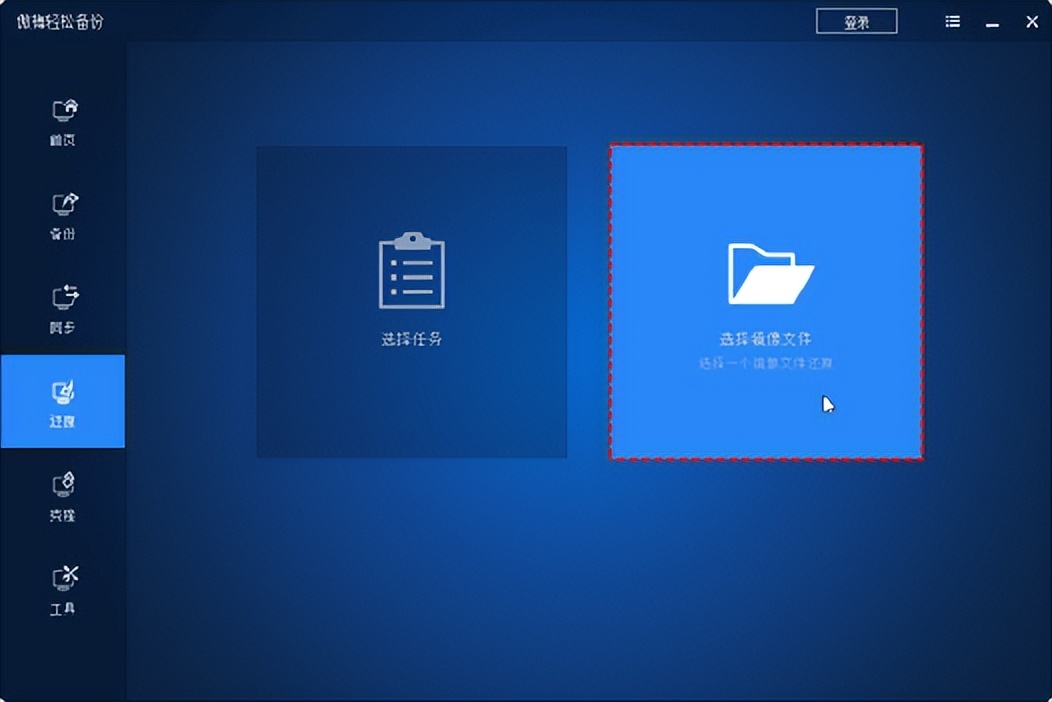The height and width of the screenshot is (702, 1052).
Task: Open the 克隆 (Clone) sidebar icon
Action: (62, 485)
